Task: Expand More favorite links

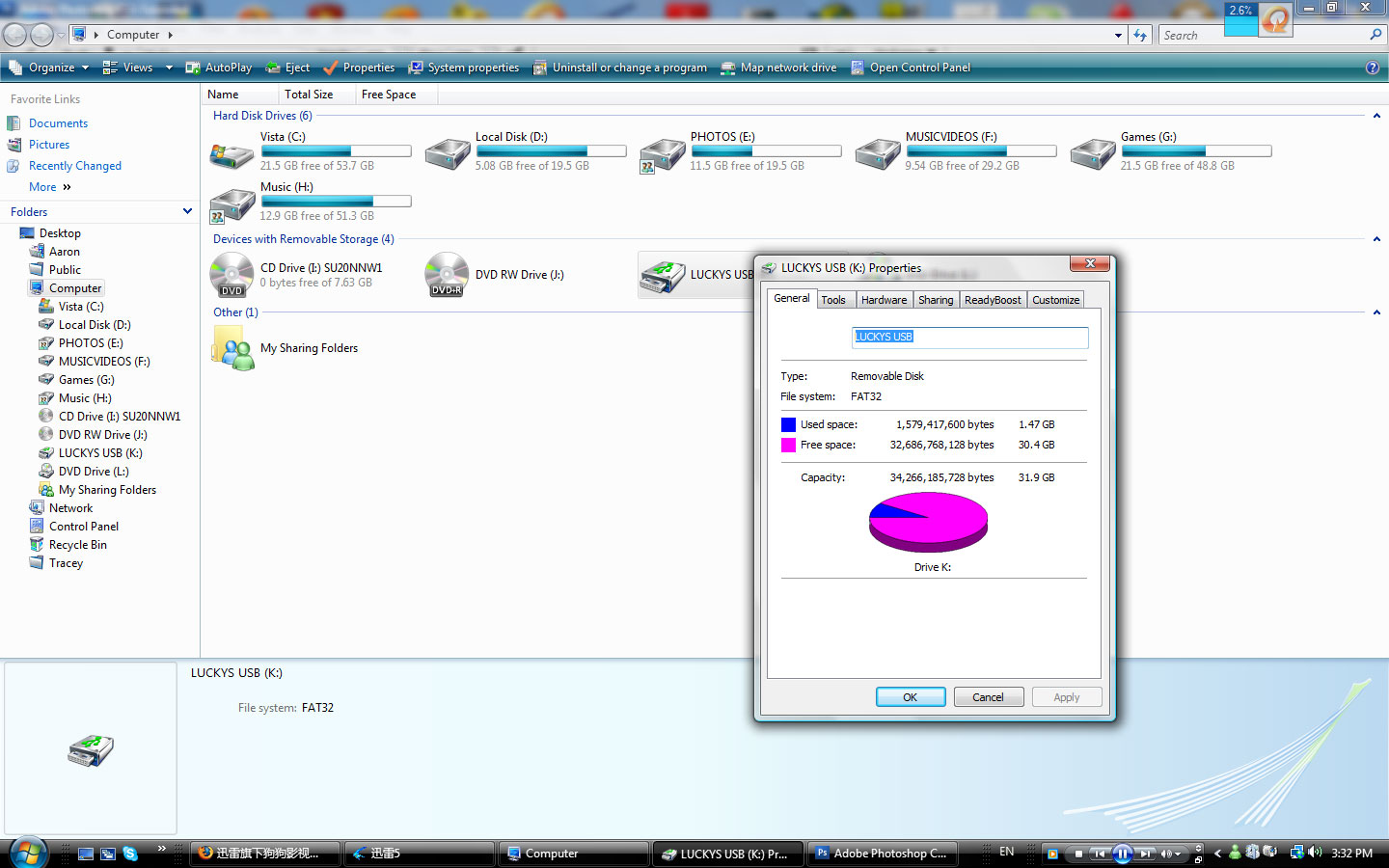Action: click(x=50, y=187)
